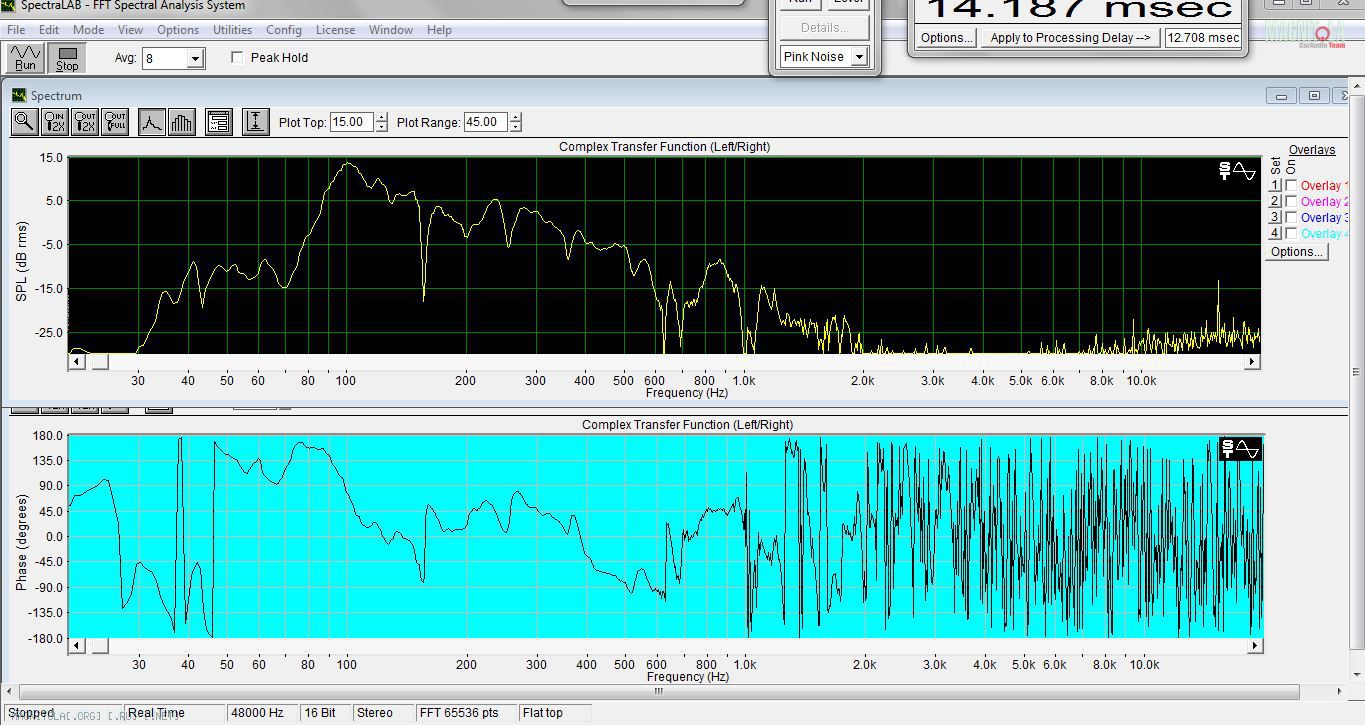
Task: Select the magnifier zoom tool in Spectrum toolbar
Action: (25, 123)
